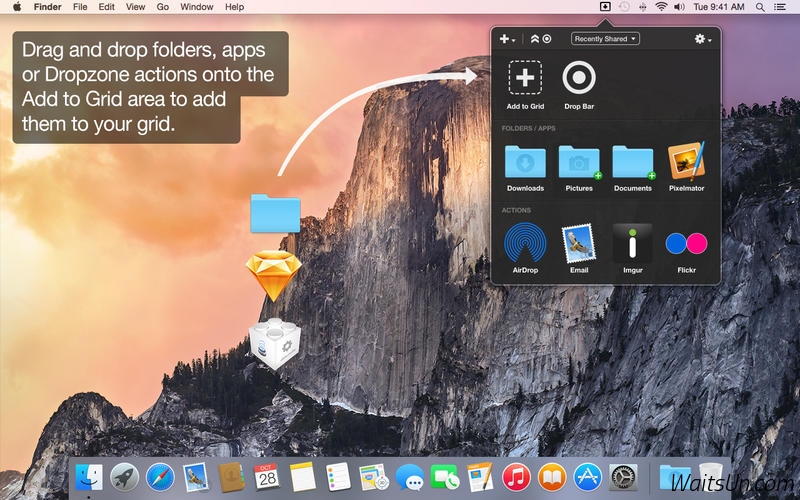Open Mail stamp icon in the Dock
Viewport: 800px width, 500px height.
coord(196,478)
